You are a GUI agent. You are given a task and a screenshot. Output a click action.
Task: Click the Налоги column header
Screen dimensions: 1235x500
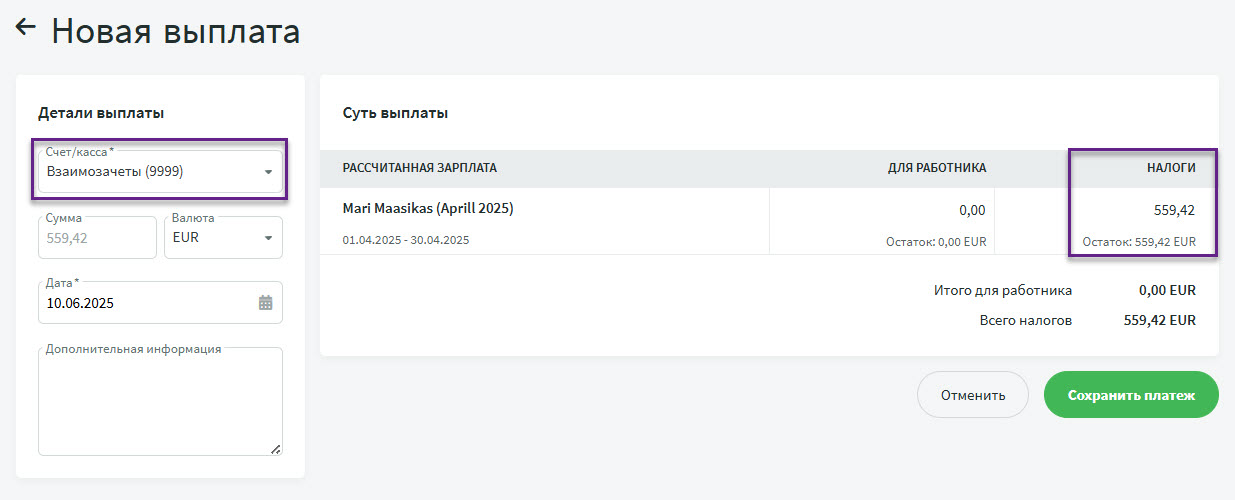pos(1171,168)
